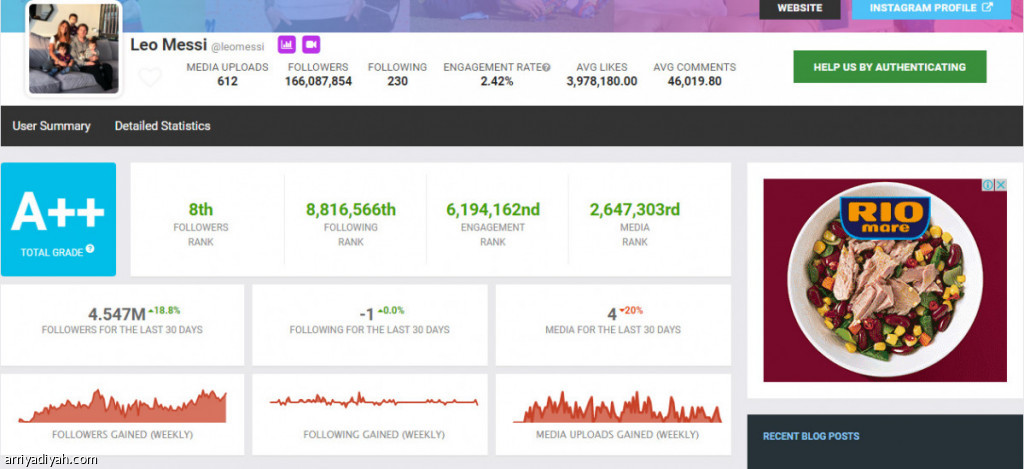
Task: Click the ad info icon on advertisement
Action: 988,185
